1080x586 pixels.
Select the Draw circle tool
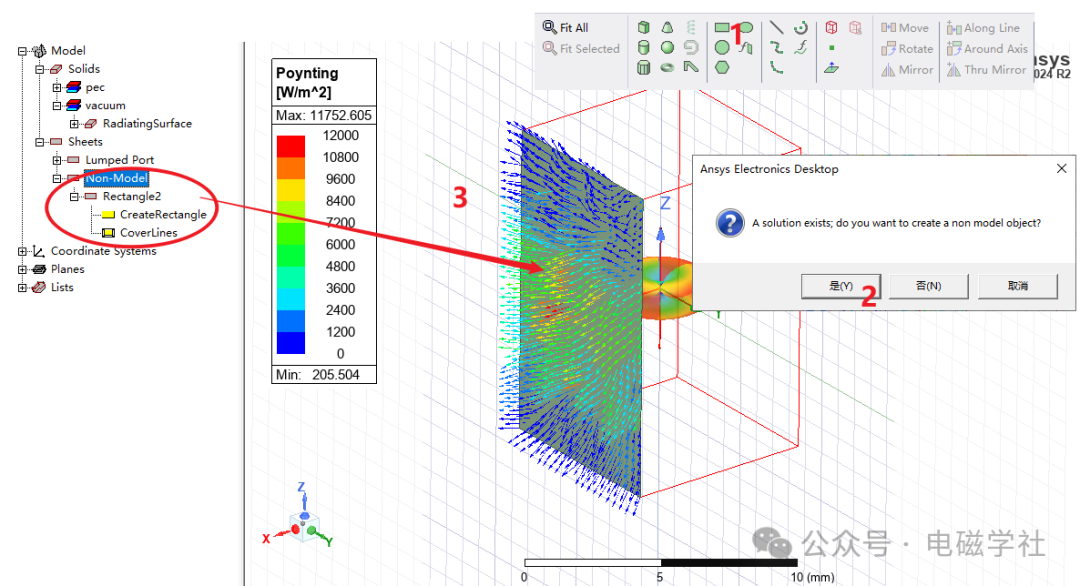[x=722, y=48]
